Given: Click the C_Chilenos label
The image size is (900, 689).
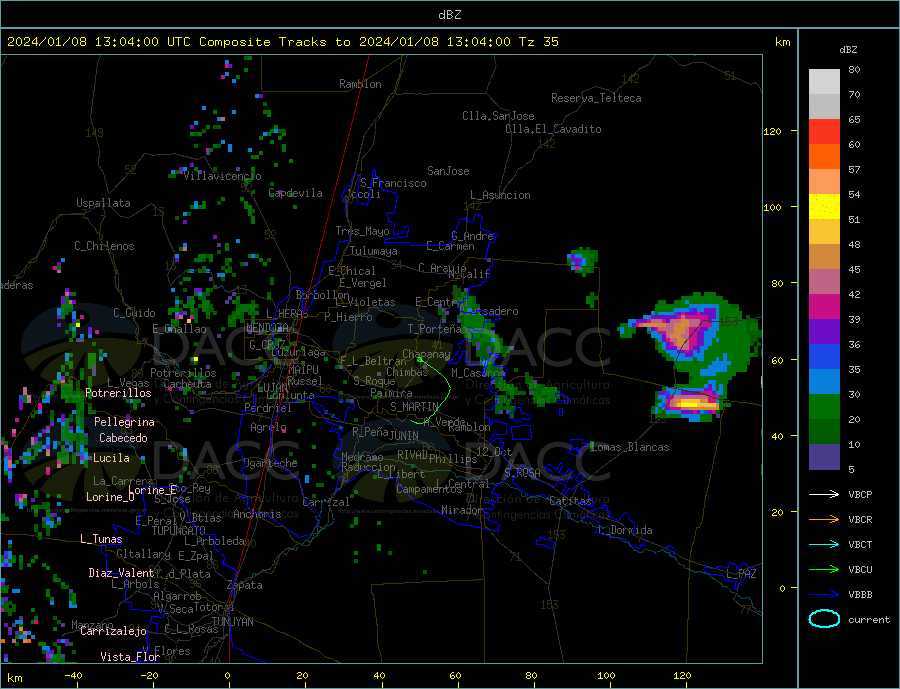Looking at the screenshot, I should [104, 246].
